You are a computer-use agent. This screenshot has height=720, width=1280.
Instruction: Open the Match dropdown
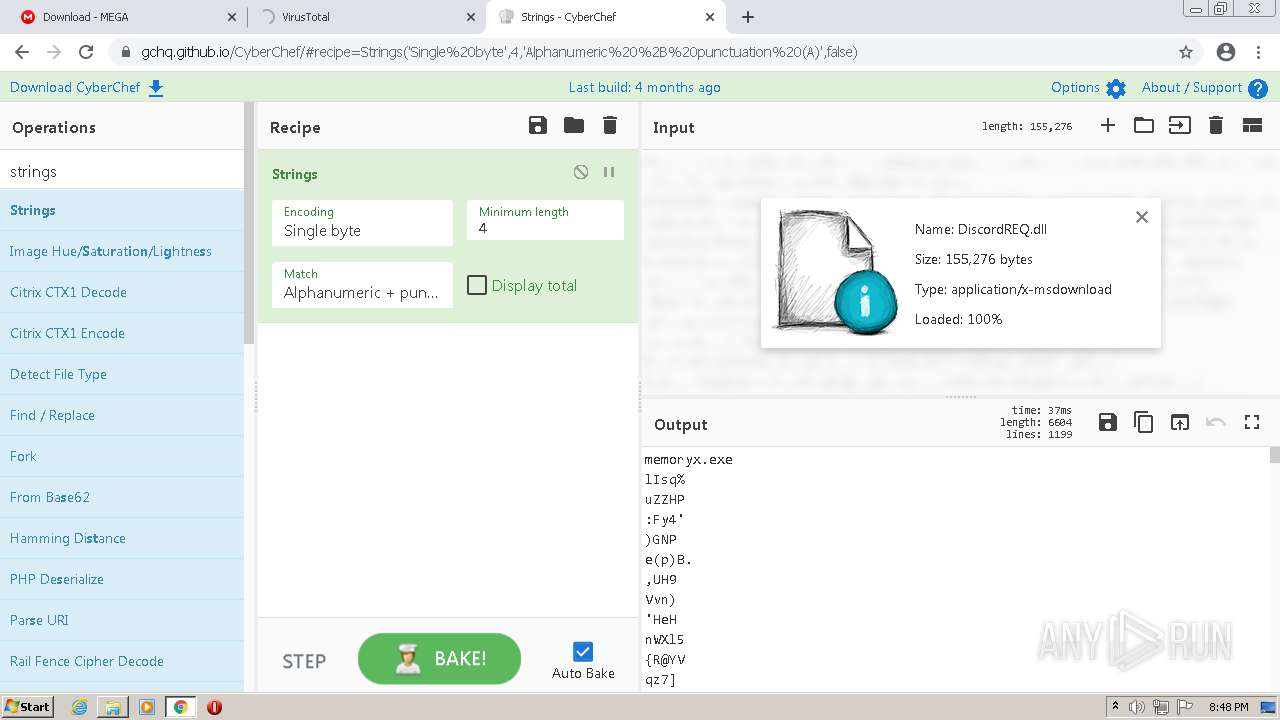[362, 284]
